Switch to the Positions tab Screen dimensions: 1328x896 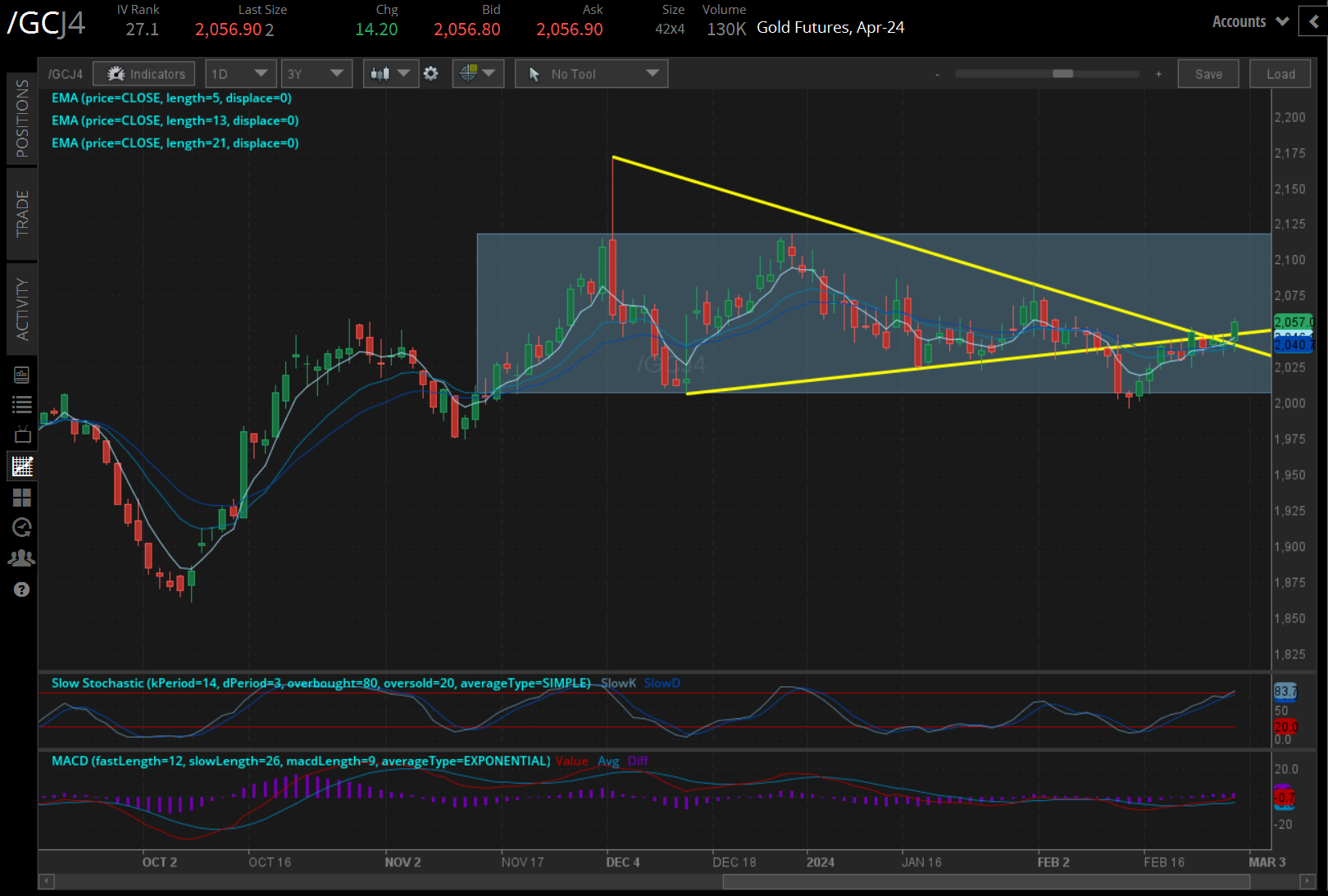tap(22, 119)
